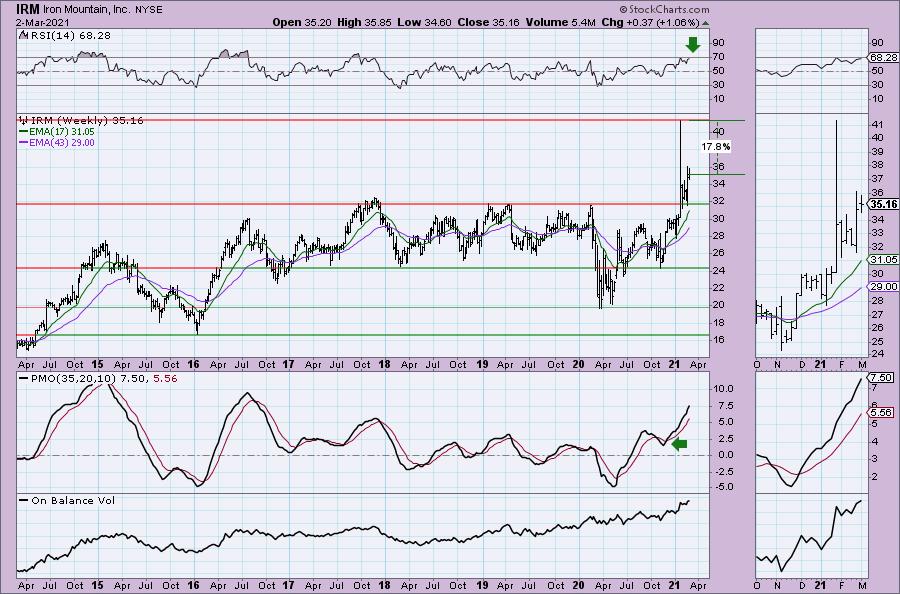Image resolution: width=900 pixels, height=594 pixels.
Task: Click the StockCharts.com copyright text
Action: (665, 9)
